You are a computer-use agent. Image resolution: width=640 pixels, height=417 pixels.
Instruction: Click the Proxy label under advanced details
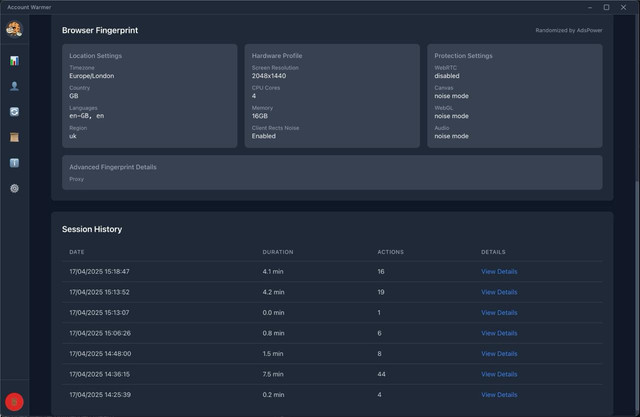pyautogui.click(x=76, y=179)
